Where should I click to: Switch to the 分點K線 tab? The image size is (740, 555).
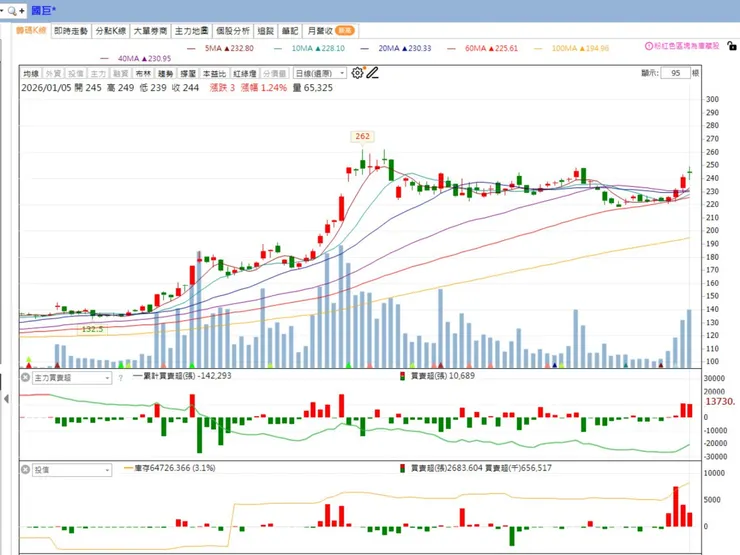click(x=110, y=31)
